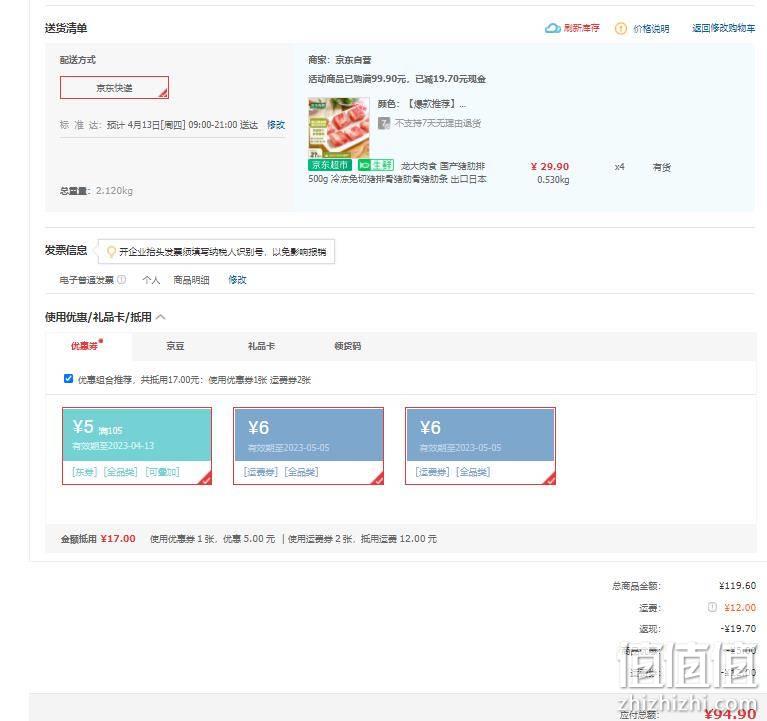Click the invoice tip lightbulb icon
Screen dimensions: 767x721
tap(111, 251)
